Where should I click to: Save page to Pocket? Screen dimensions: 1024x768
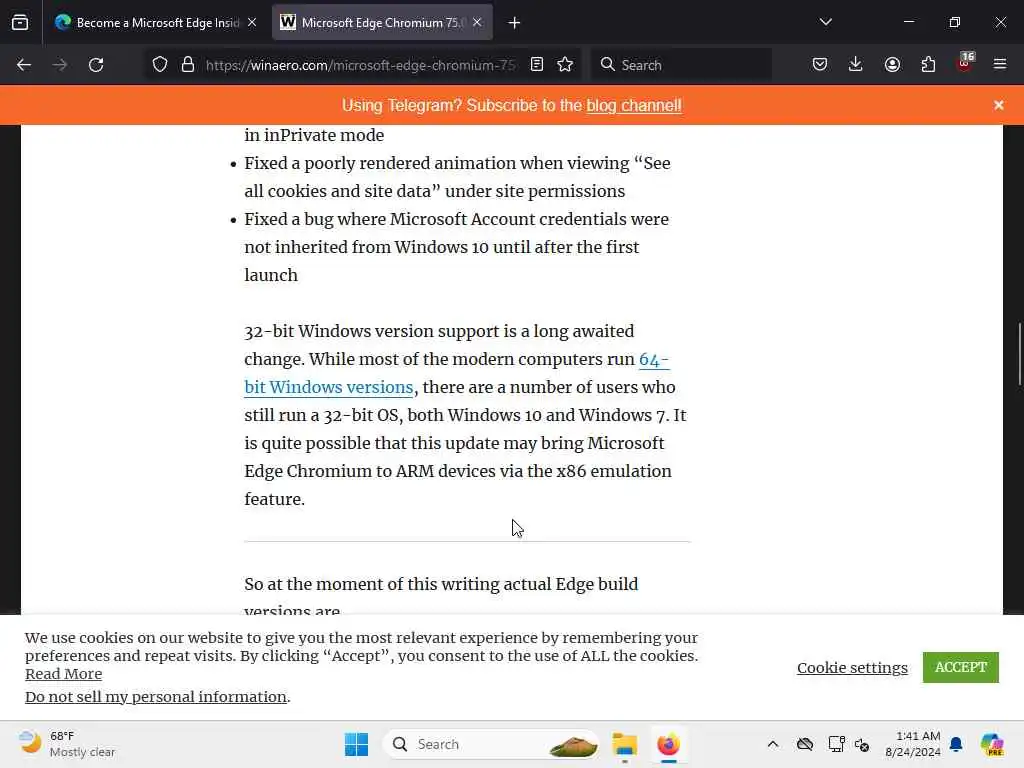coord(820,65)
